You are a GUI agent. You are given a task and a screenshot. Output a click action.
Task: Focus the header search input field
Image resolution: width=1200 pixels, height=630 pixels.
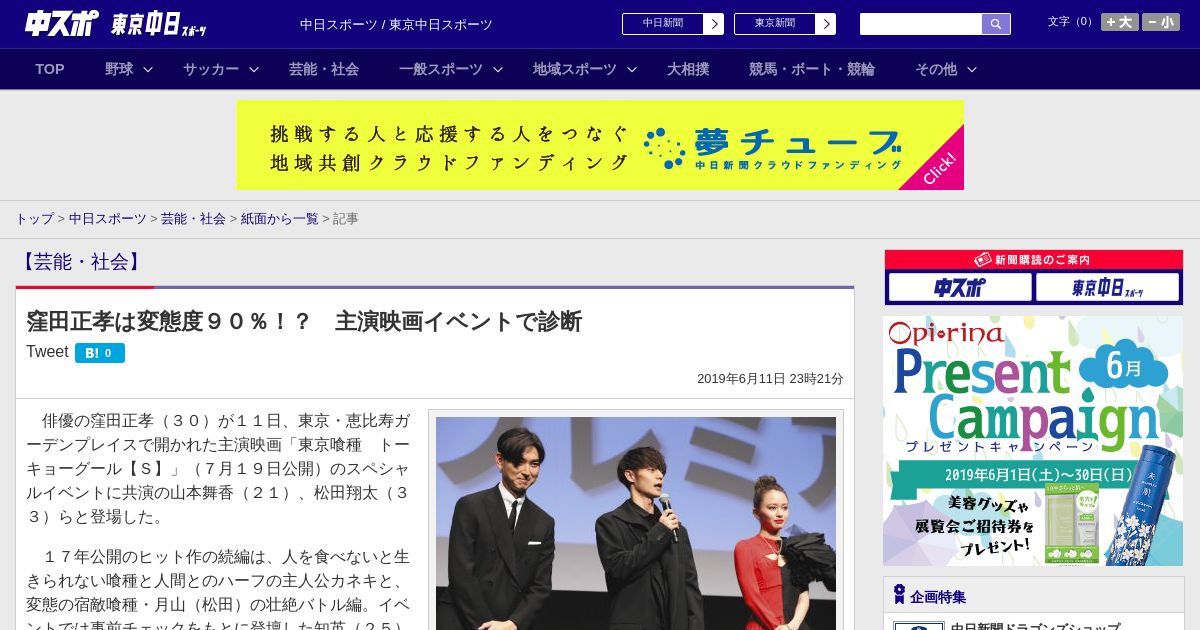921,24
